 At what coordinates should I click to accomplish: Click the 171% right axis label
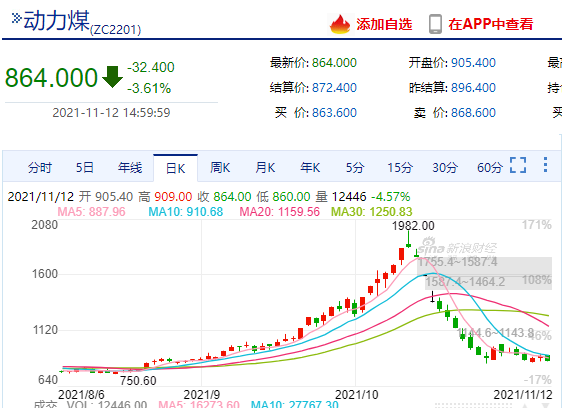pos(537,225)
